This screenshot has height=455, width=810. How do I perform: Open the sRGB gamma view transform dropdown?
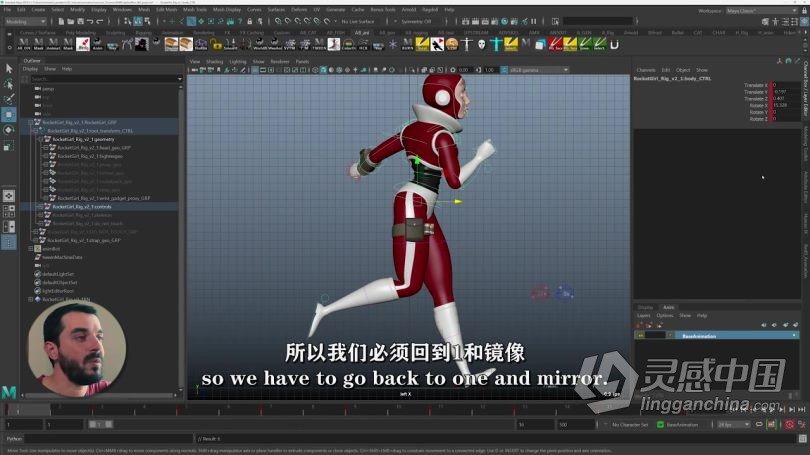(x=539, y=70)
